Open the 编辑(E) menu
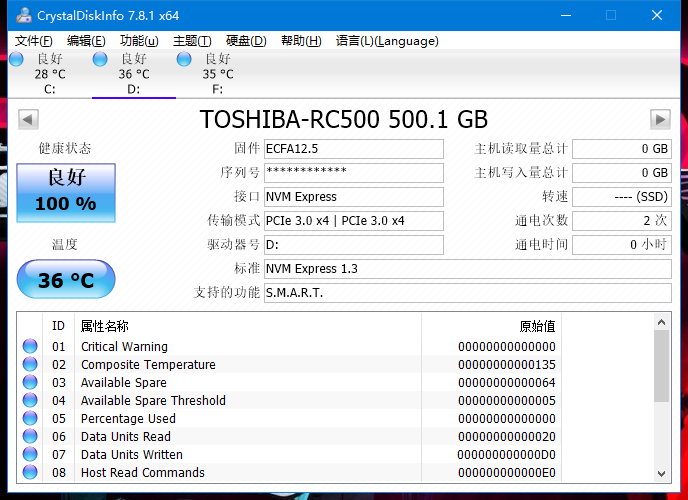688x500 pixels. (x=86, y=41)
